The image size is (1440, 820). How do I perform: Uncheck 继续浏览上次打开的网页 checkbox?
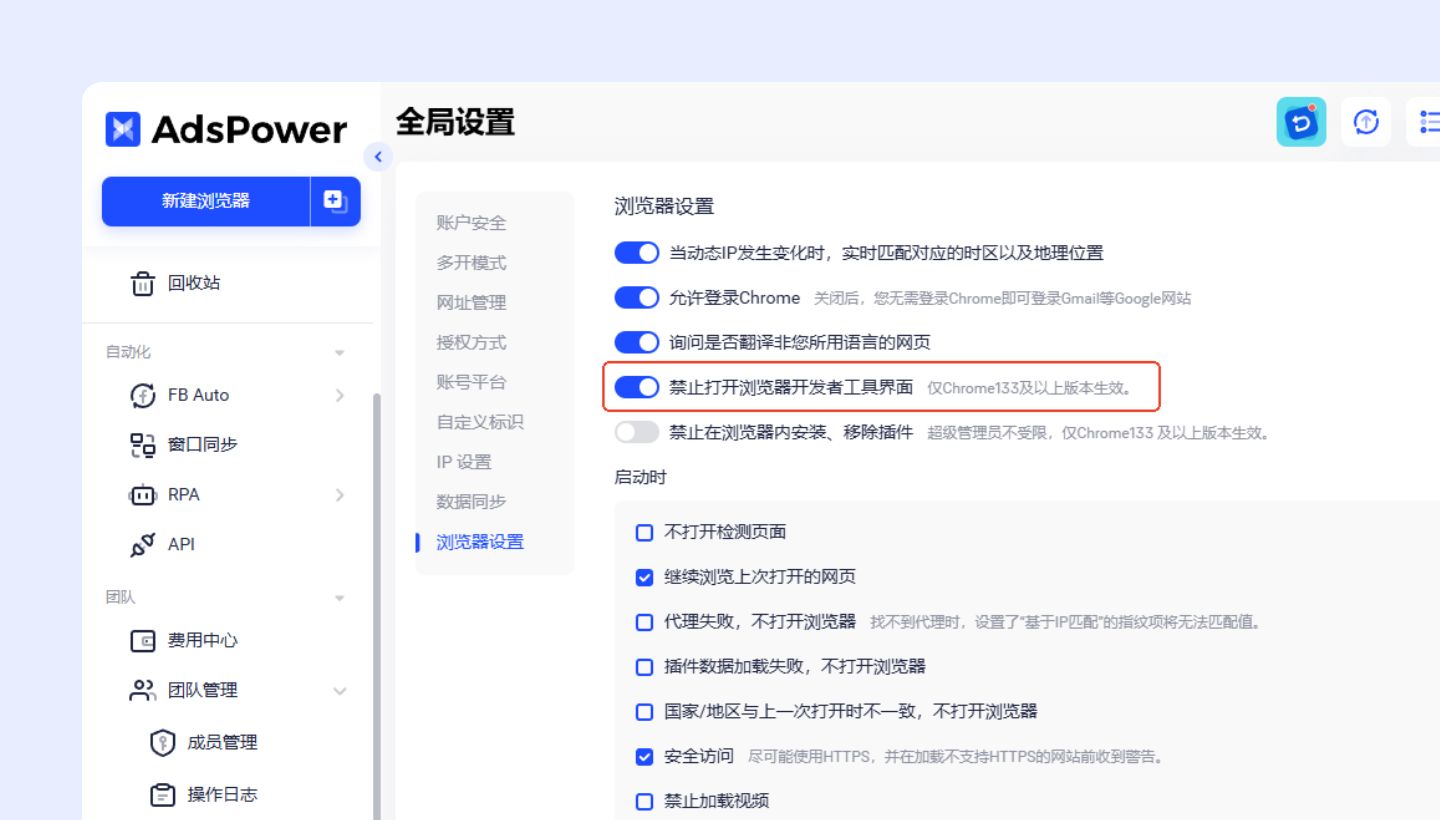click(645, 577)
